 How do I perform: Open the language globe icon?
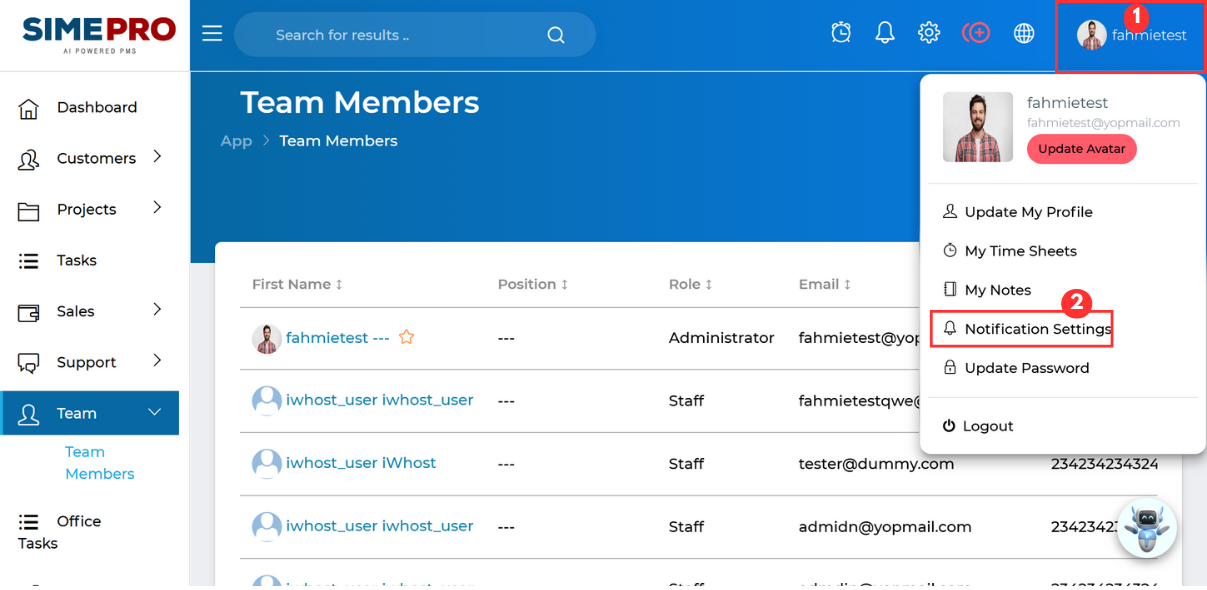click(1024, 33)
